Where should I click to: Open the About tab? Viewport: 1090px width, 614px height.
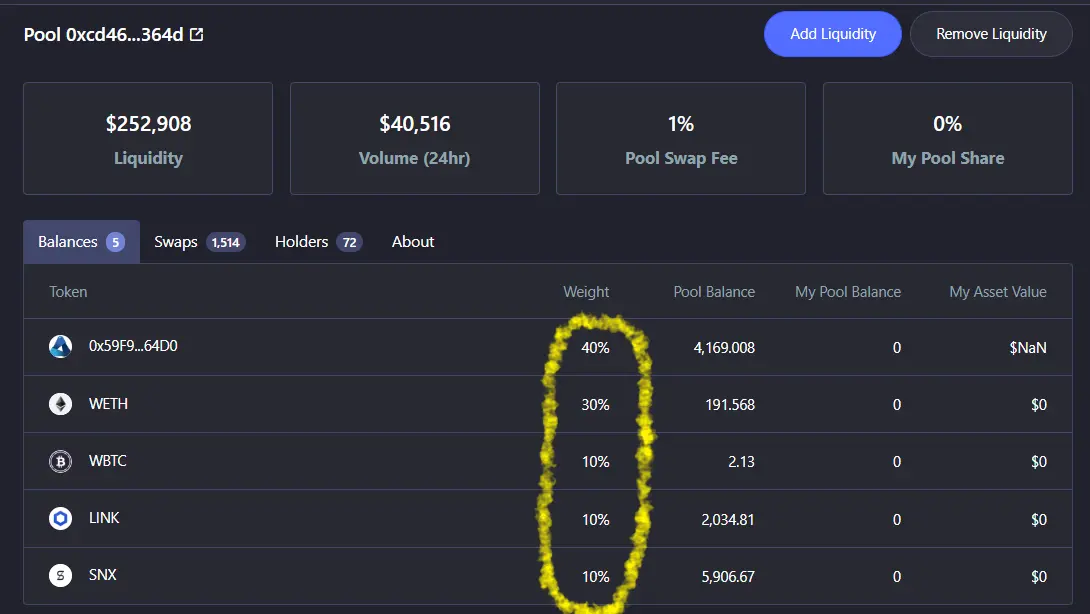tap(413, 242)
